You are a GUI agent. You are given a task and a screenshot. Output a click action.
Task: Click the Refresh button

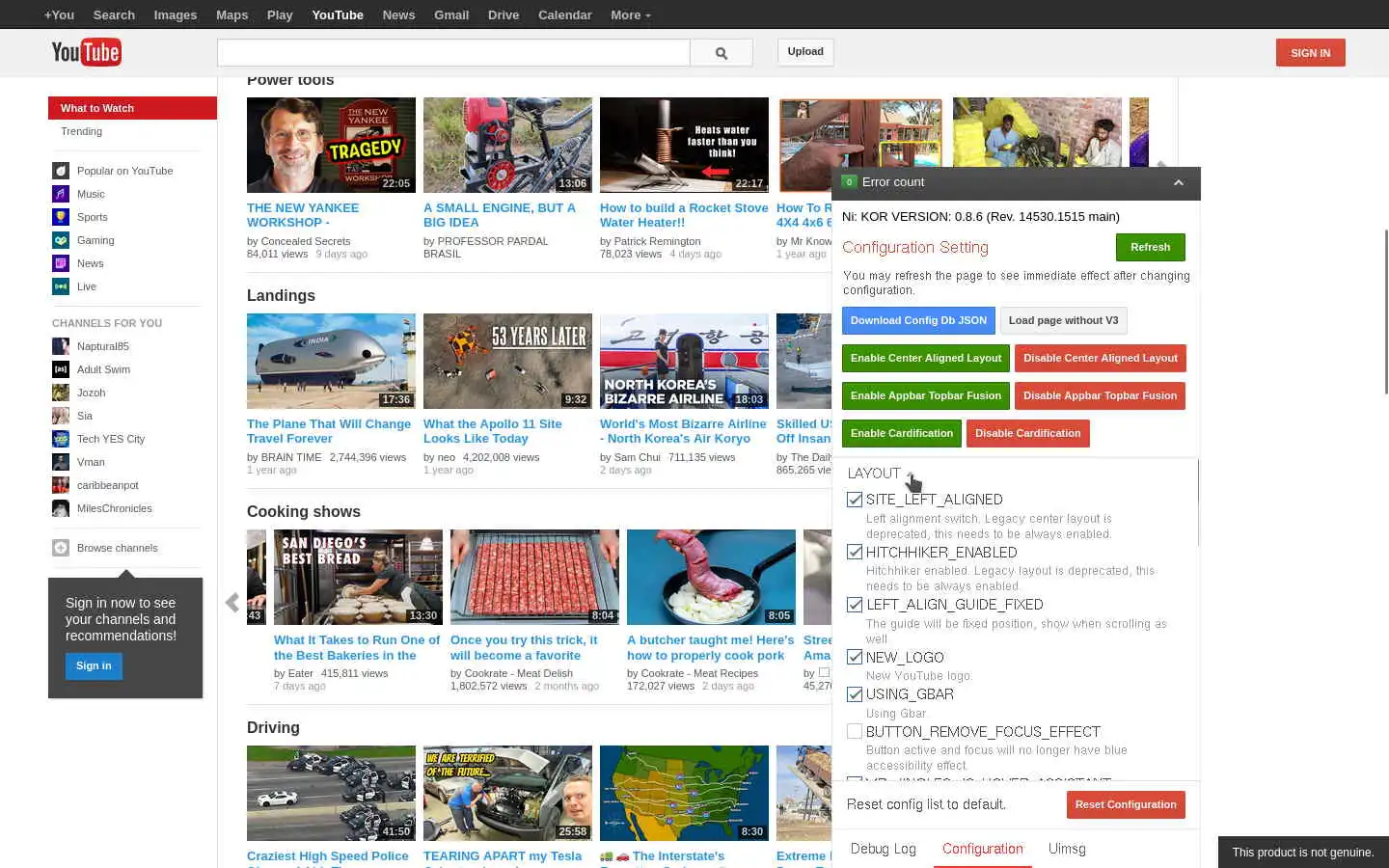pos(1151,247)
